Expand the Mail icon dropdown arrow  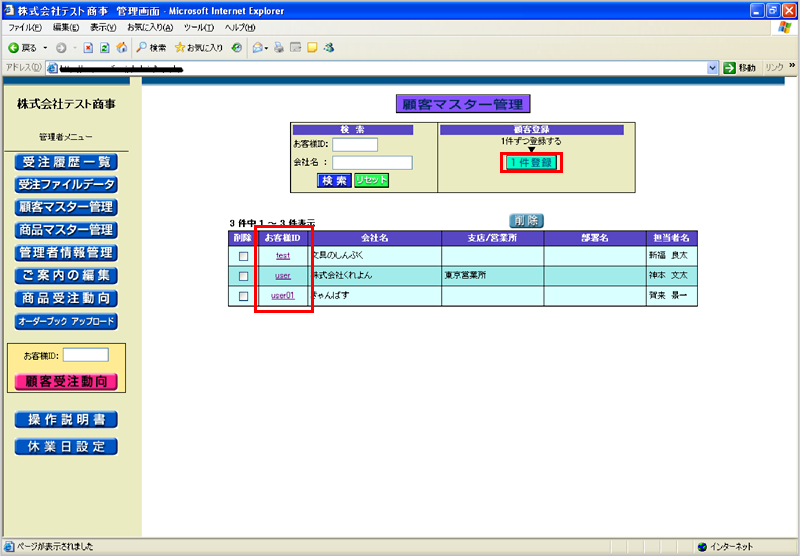click(267, 47)
